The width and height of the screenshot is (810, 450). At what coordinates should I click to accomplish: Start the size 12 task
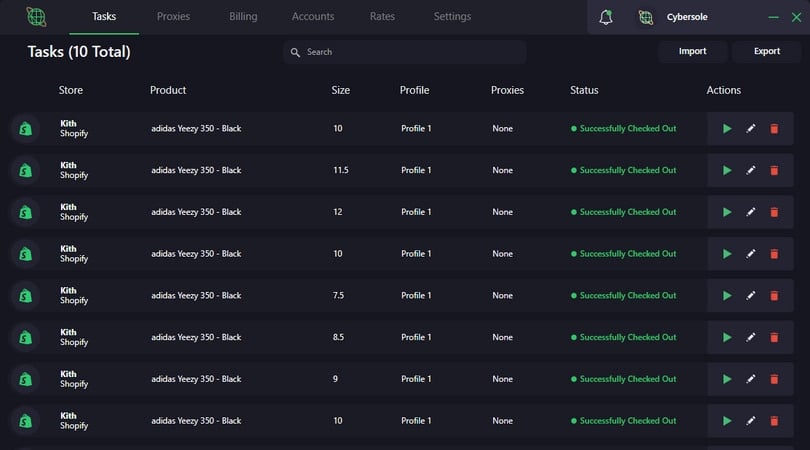click(727, 212)
